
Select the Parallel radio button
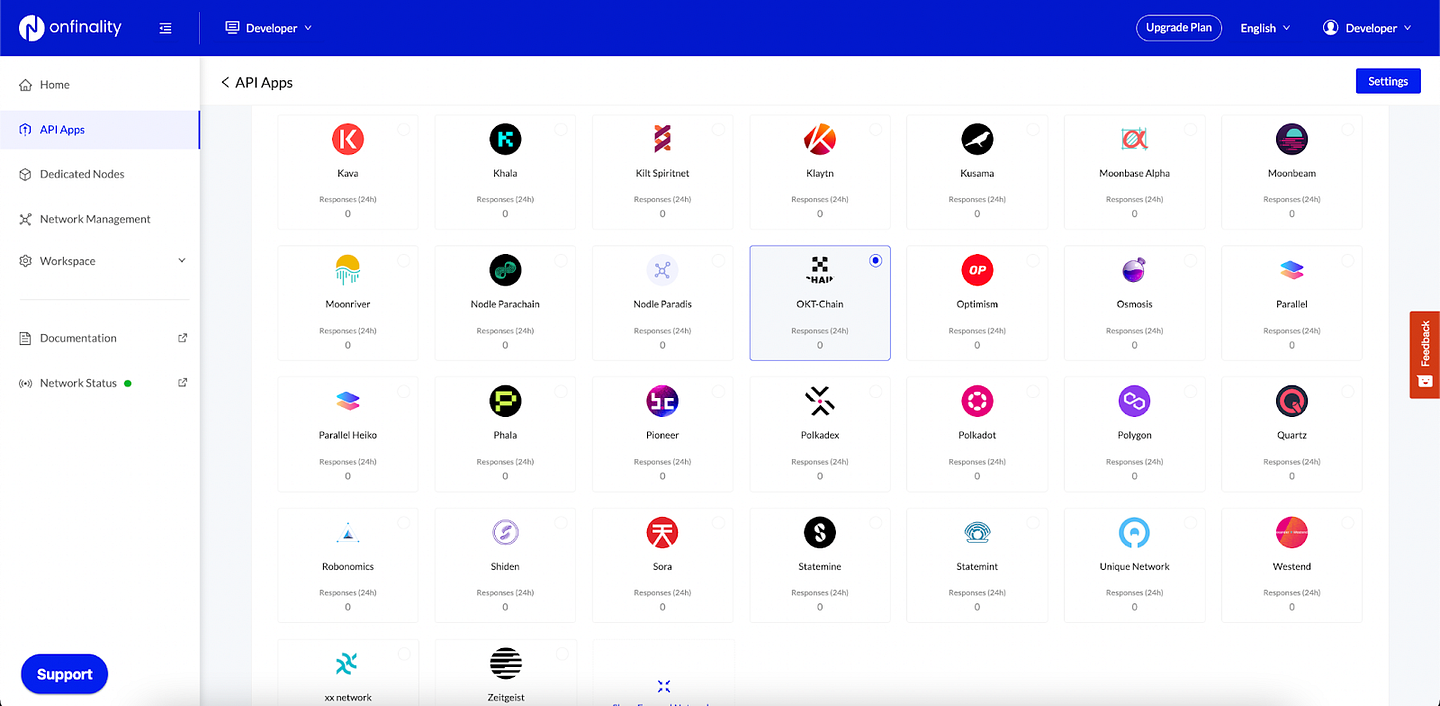click(x=1347, y=260)
